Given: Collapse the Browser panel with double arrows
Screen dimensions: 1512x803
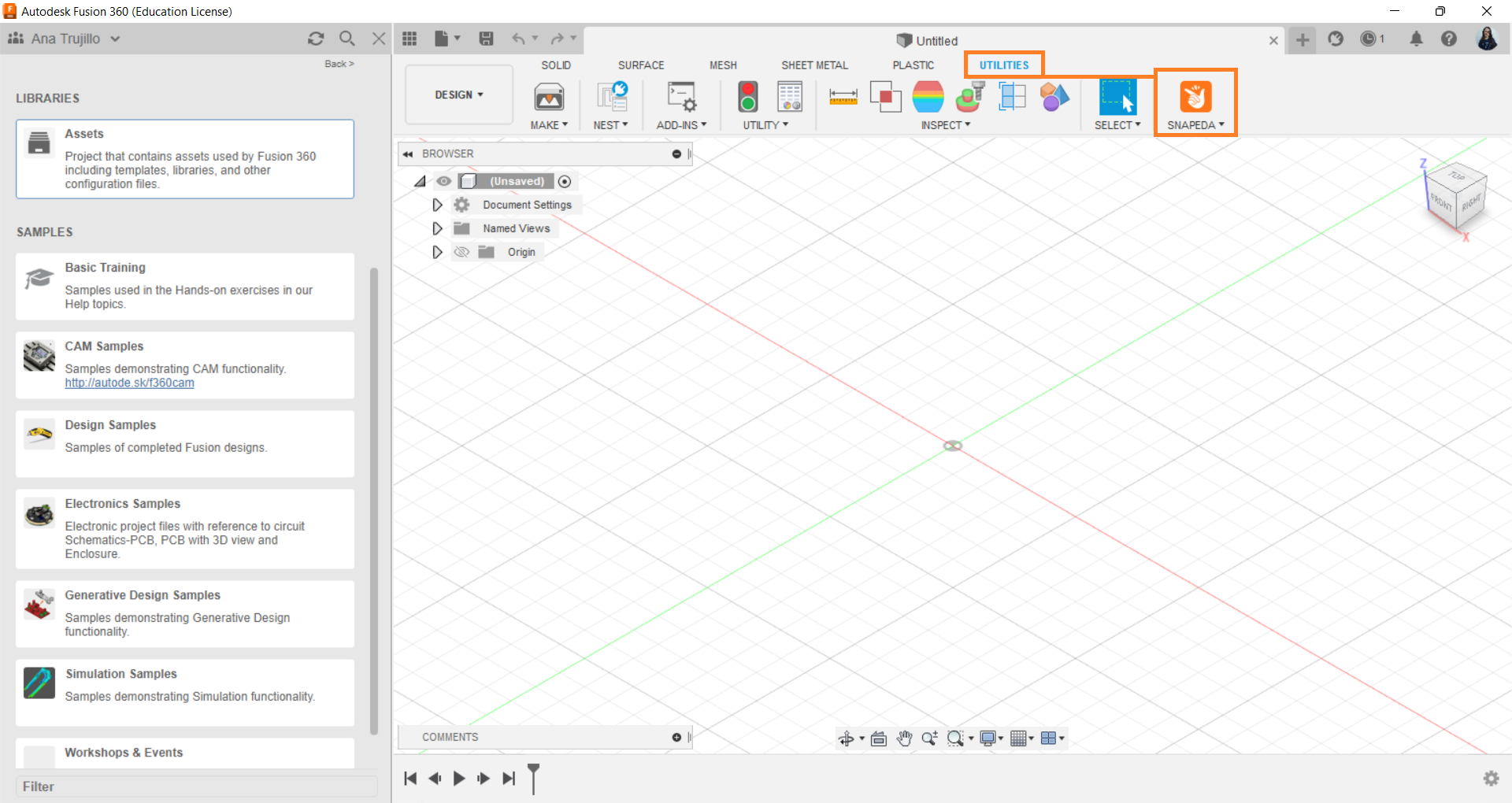Looking at the screenshot, I should (x=408, y=154).
